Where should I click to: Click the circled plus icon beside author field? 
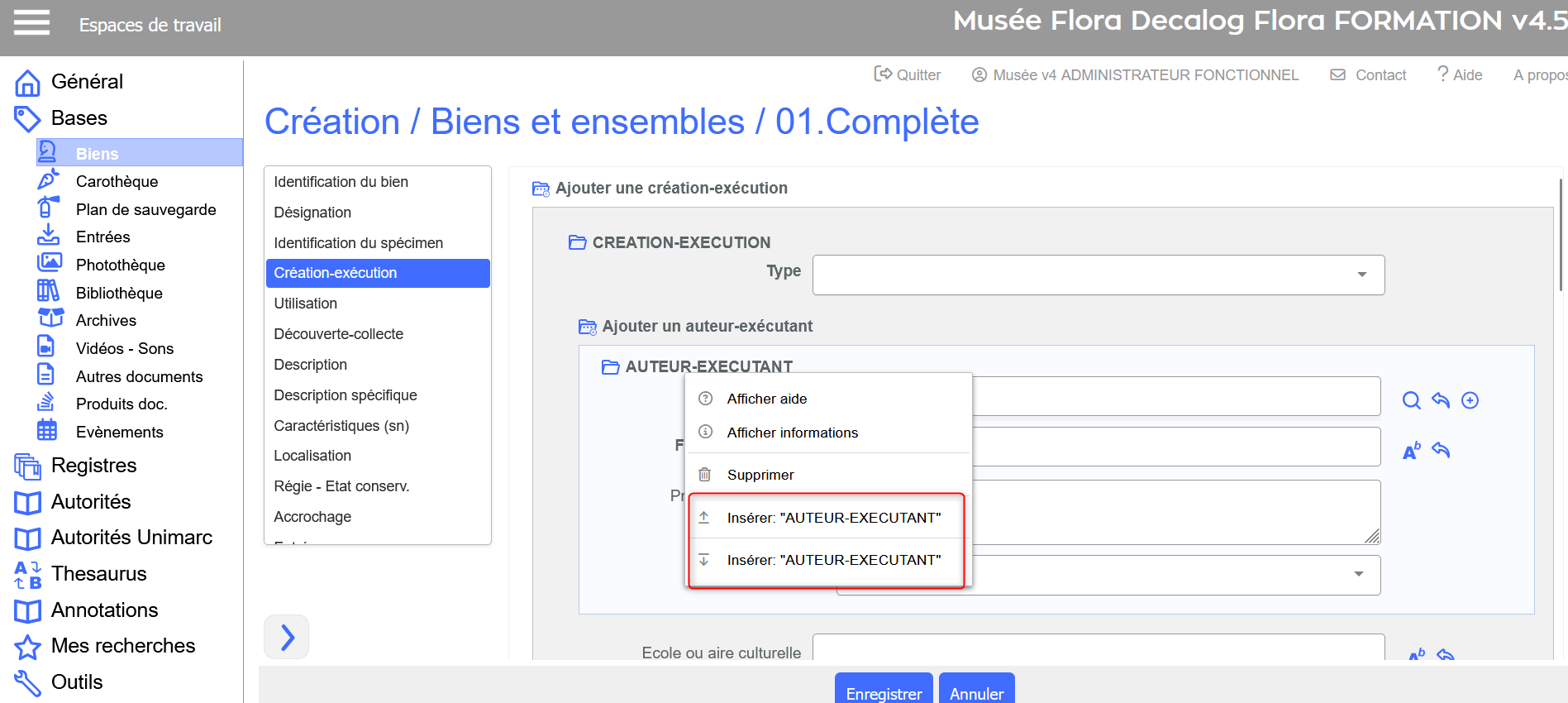[x=1470, y=401]
